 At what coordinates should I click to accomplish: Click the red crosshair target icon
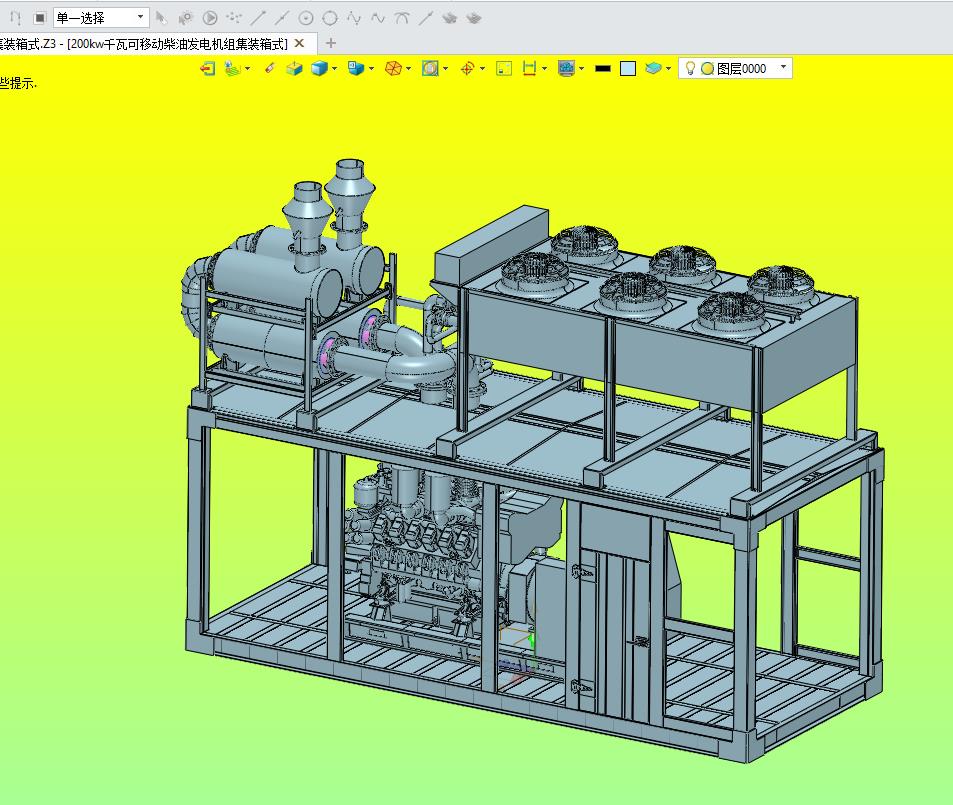click(x=467, y=69)
